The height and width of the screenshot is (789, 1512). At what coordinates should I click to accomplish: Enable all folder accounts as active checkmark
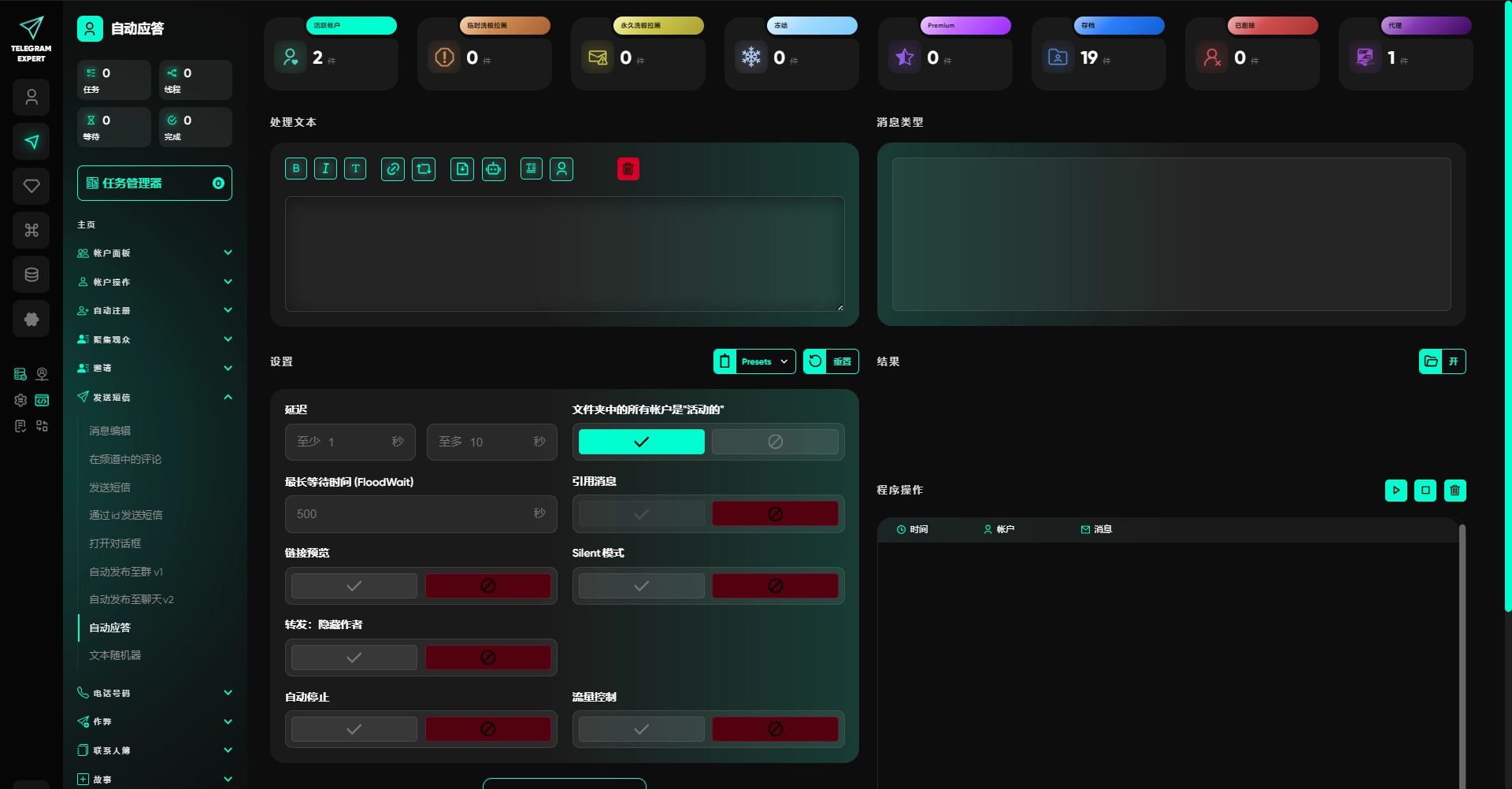(642, 442)
